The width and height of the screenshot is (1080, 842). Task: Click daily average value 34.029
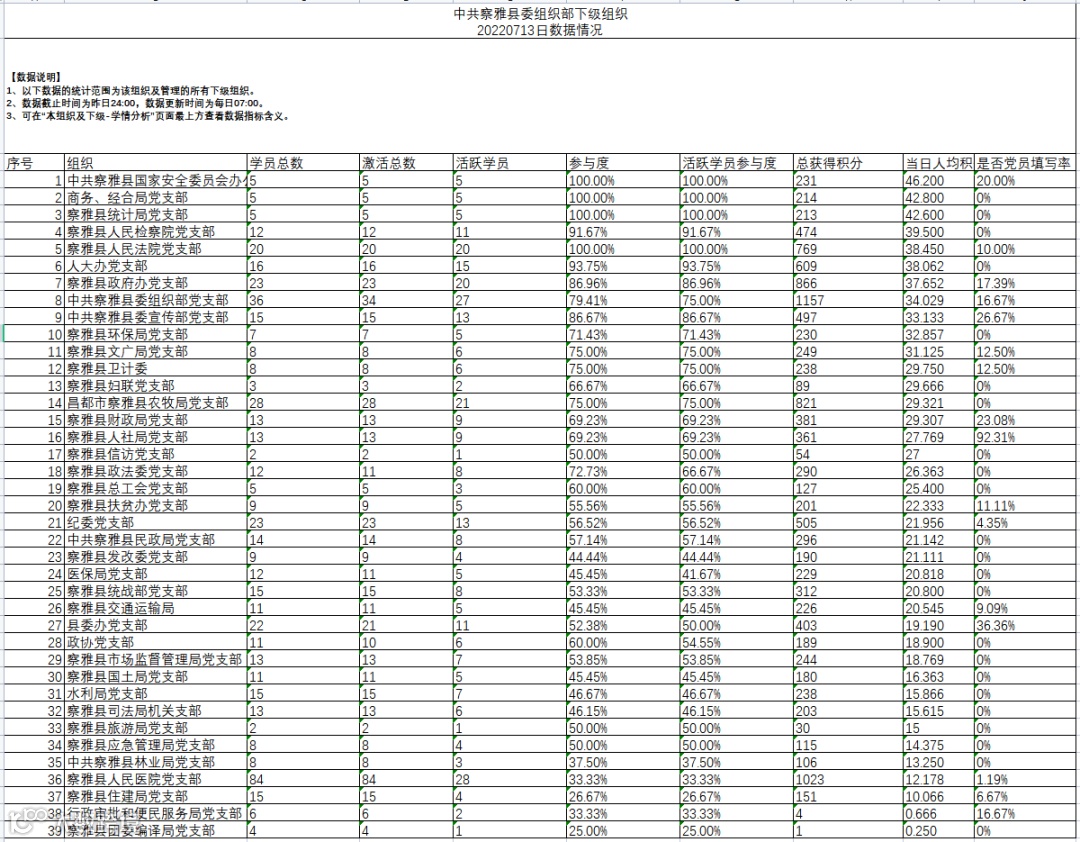(x=939, y=300)
